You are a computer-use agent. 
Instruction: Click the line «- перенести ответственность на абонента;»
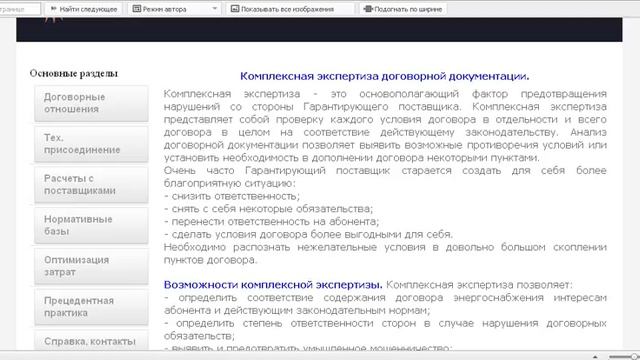(271, 222)
